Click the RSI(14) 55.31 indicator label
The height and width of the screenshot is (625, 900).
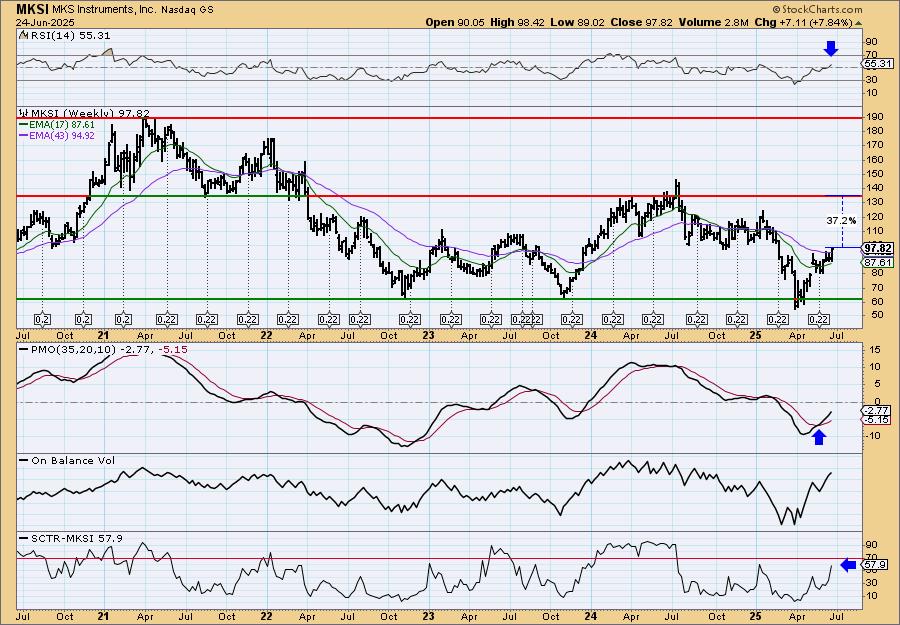(x=69, y=36)
